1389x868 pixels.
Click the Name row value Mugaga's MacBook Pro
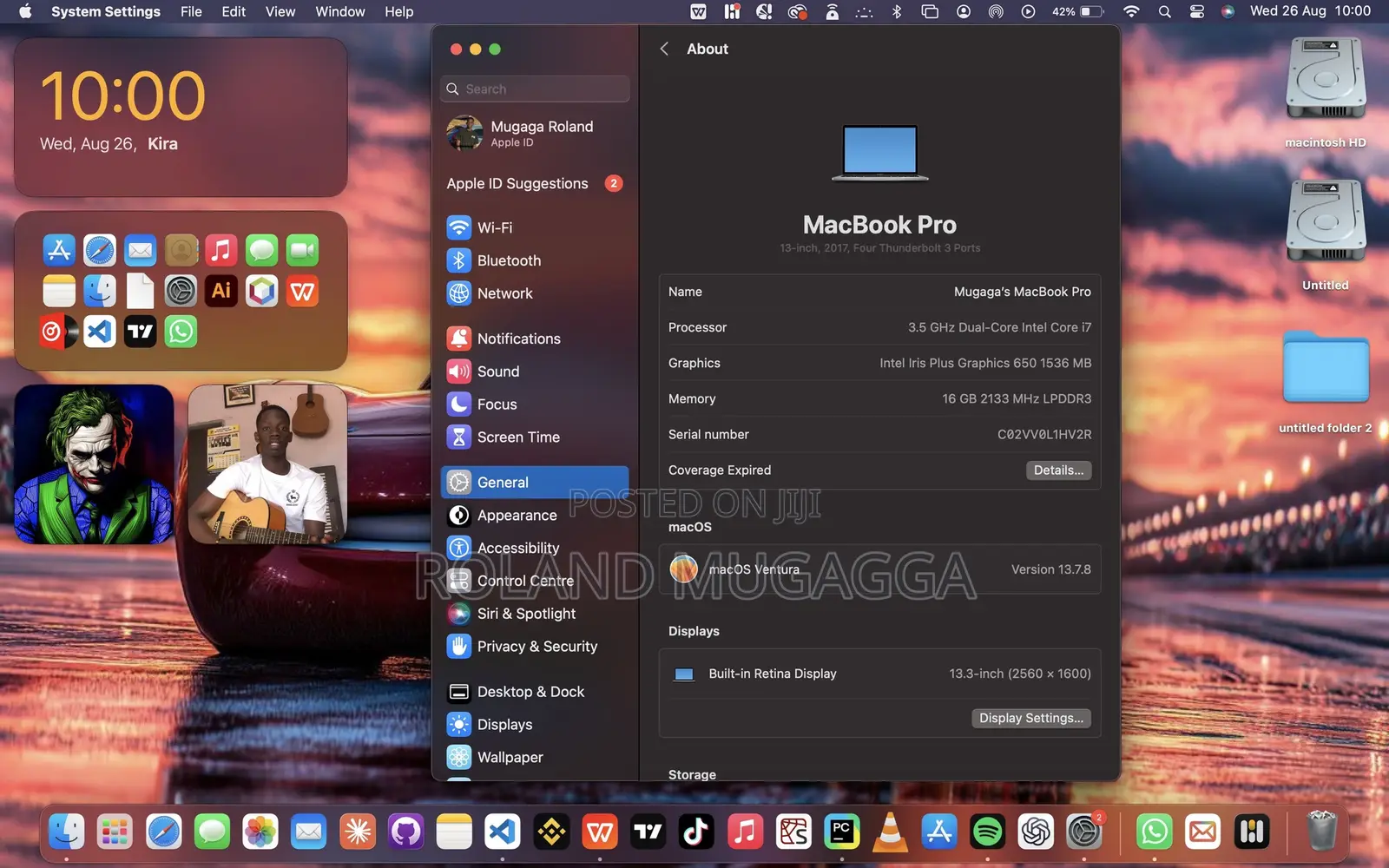click(1023, 292)
